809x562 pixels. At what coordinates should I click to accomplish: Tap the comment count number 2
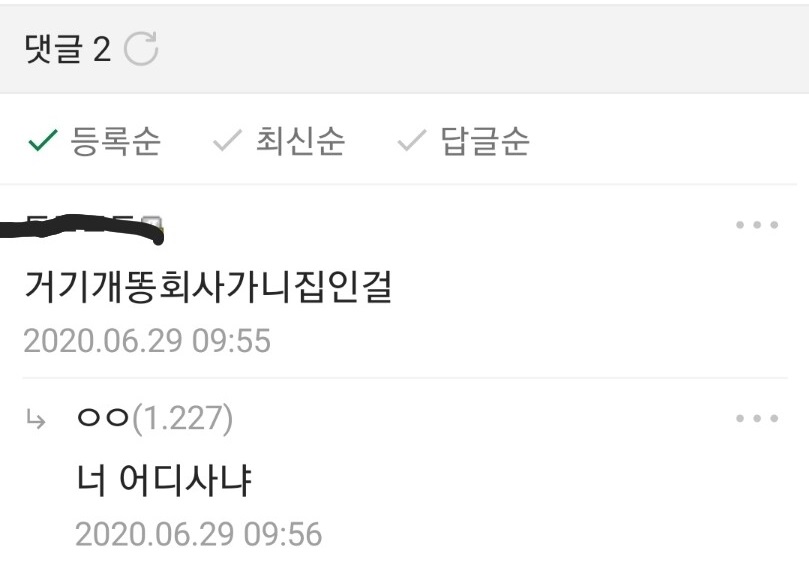click(x=102, y=50)
